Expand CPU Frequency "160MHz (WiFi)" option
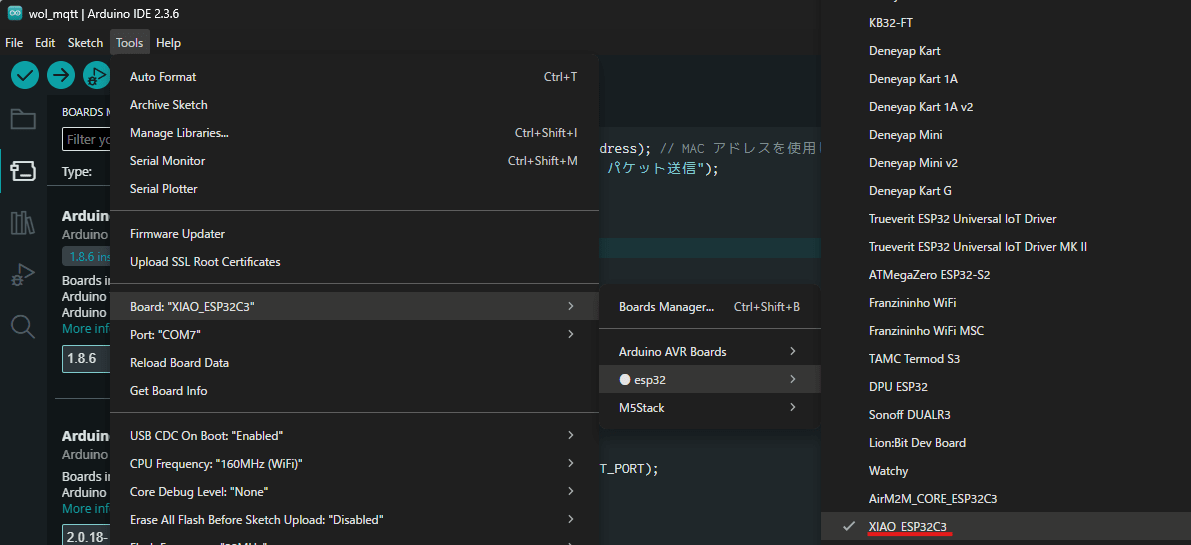This screenshot has width=1191, height=545. 354,463
